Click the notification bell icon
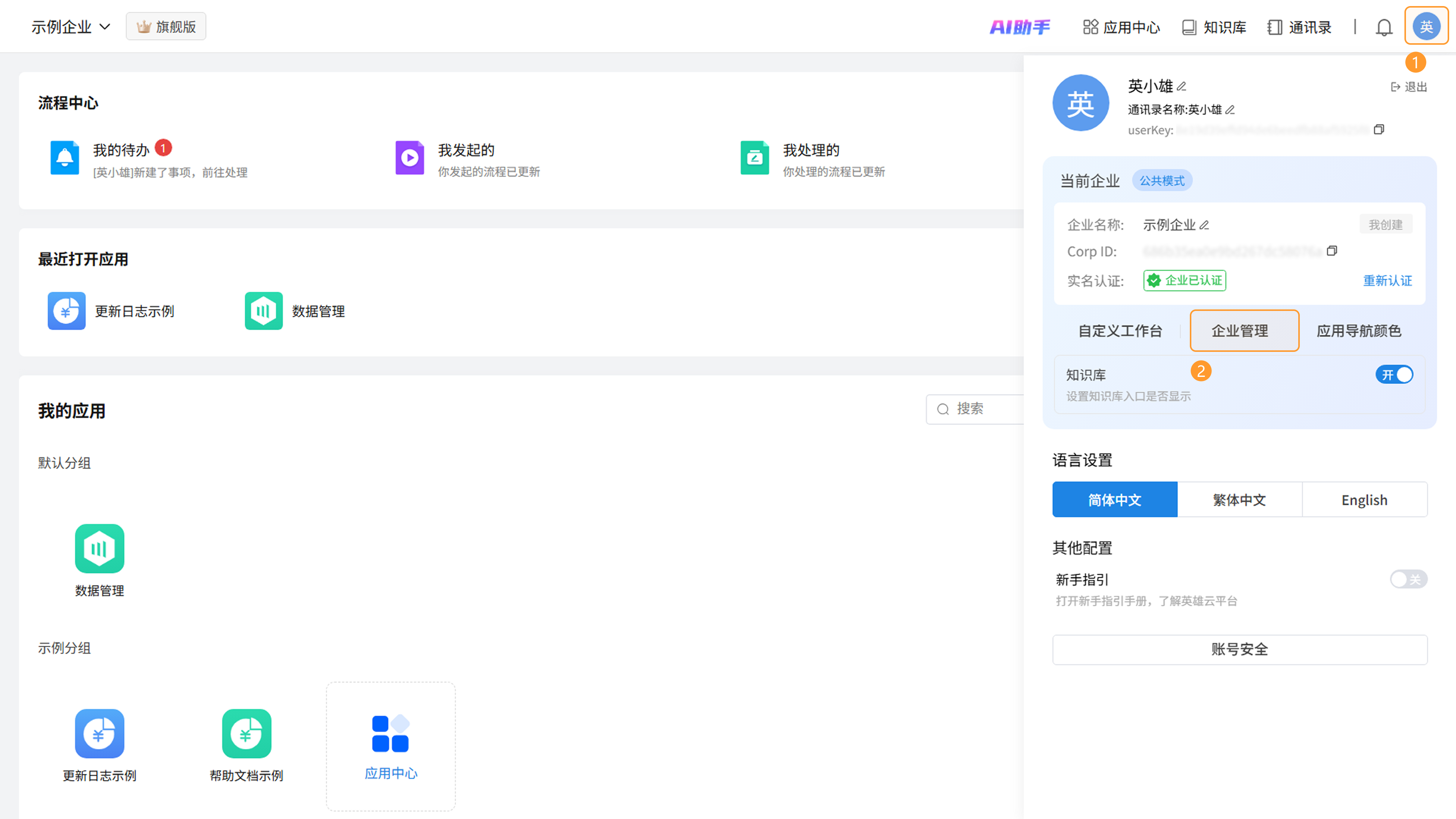1456x819 pixels. coord(1384,27)
